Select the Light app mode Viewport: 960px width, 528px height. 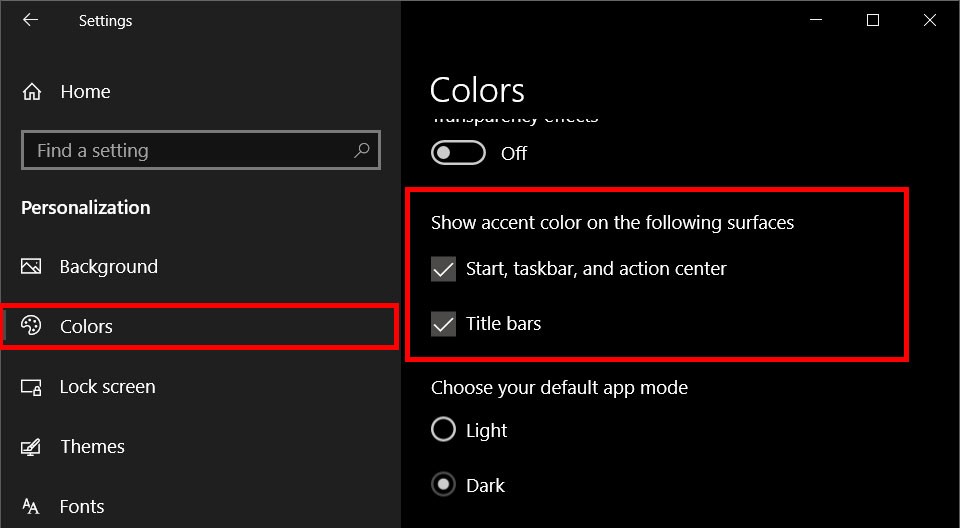[443, 430]
